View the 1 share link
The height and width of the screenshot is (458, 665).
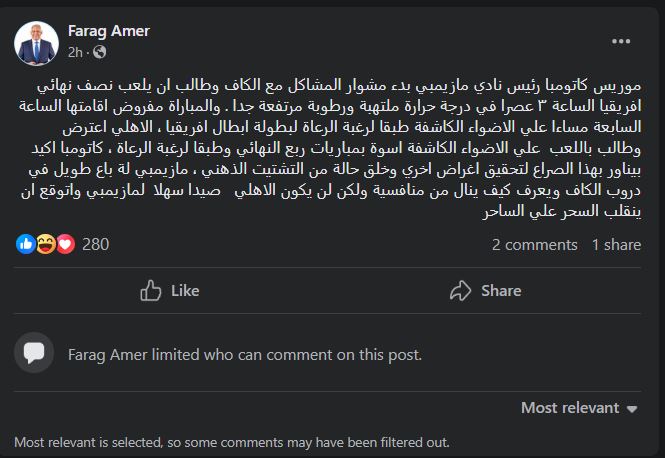(616, 243)
